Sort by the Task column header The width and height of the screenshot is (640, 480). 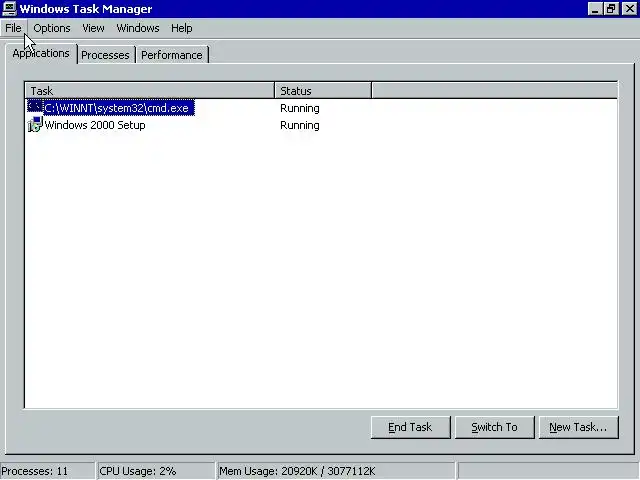pyautogui.click(x=150, y=91)
